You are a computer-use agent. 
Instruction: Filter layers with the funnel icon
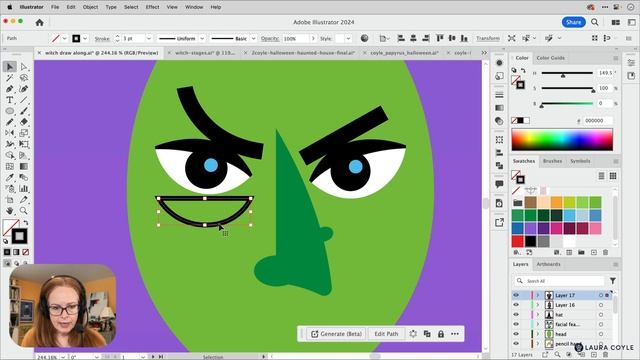(x=613, y=281)
